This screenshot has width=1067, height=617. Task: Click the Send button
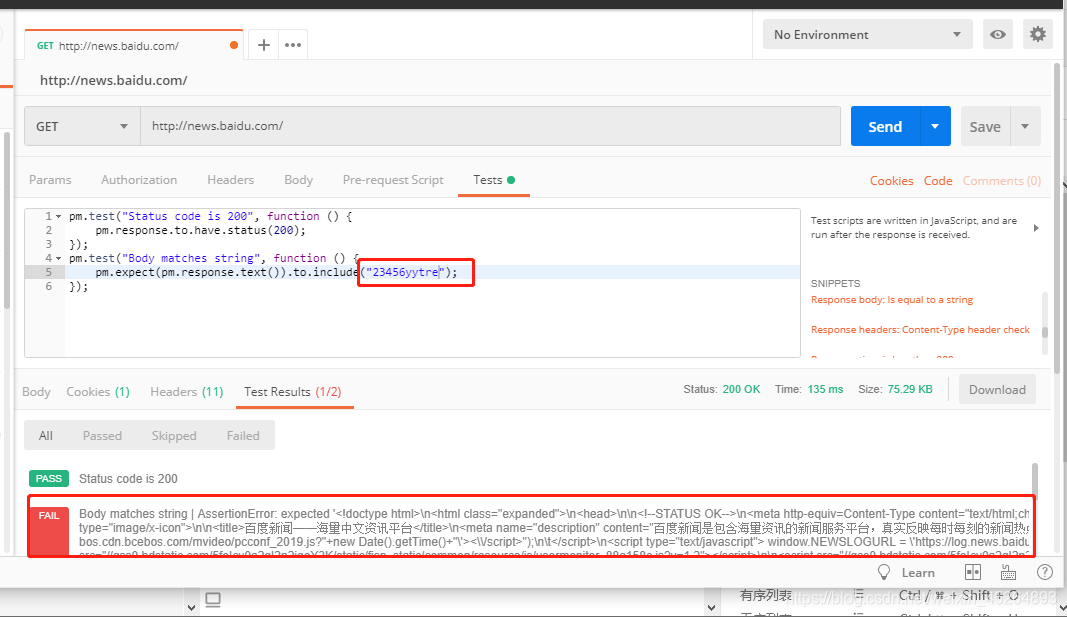click(x=885, y=127)
